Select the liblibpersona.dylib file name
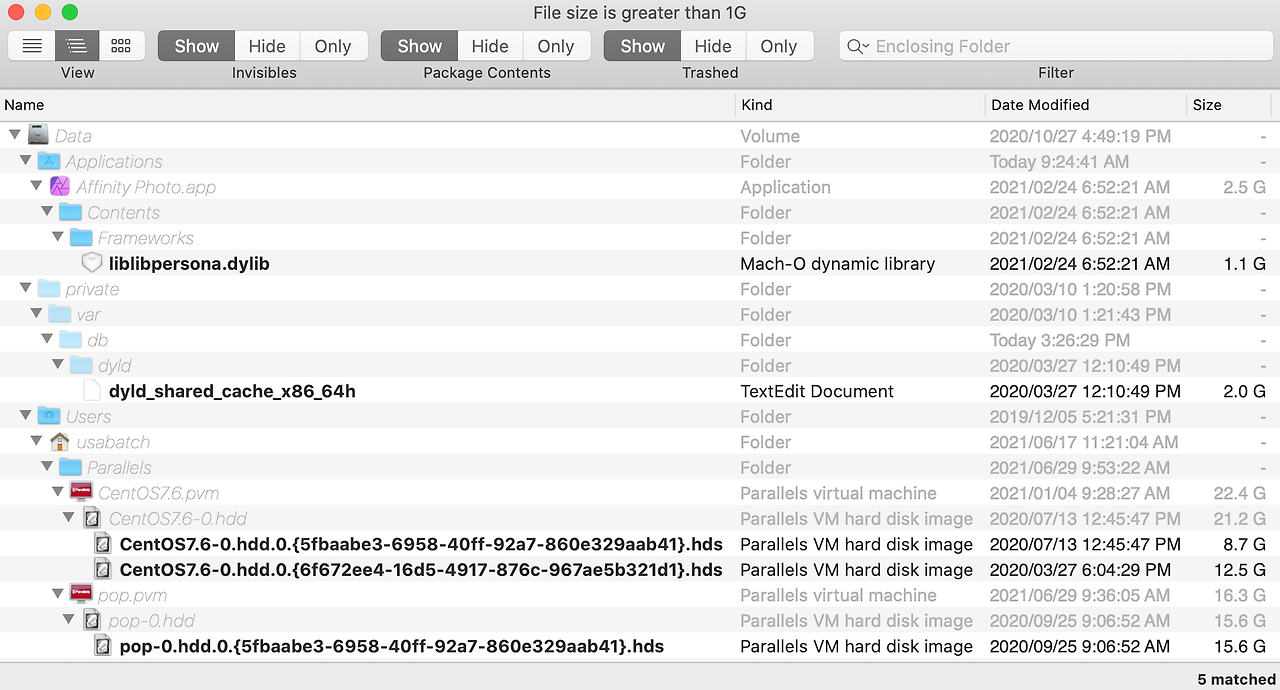The height and width of the screenshot is (690, 1280). pyautogui.click(x=189, y=264)
